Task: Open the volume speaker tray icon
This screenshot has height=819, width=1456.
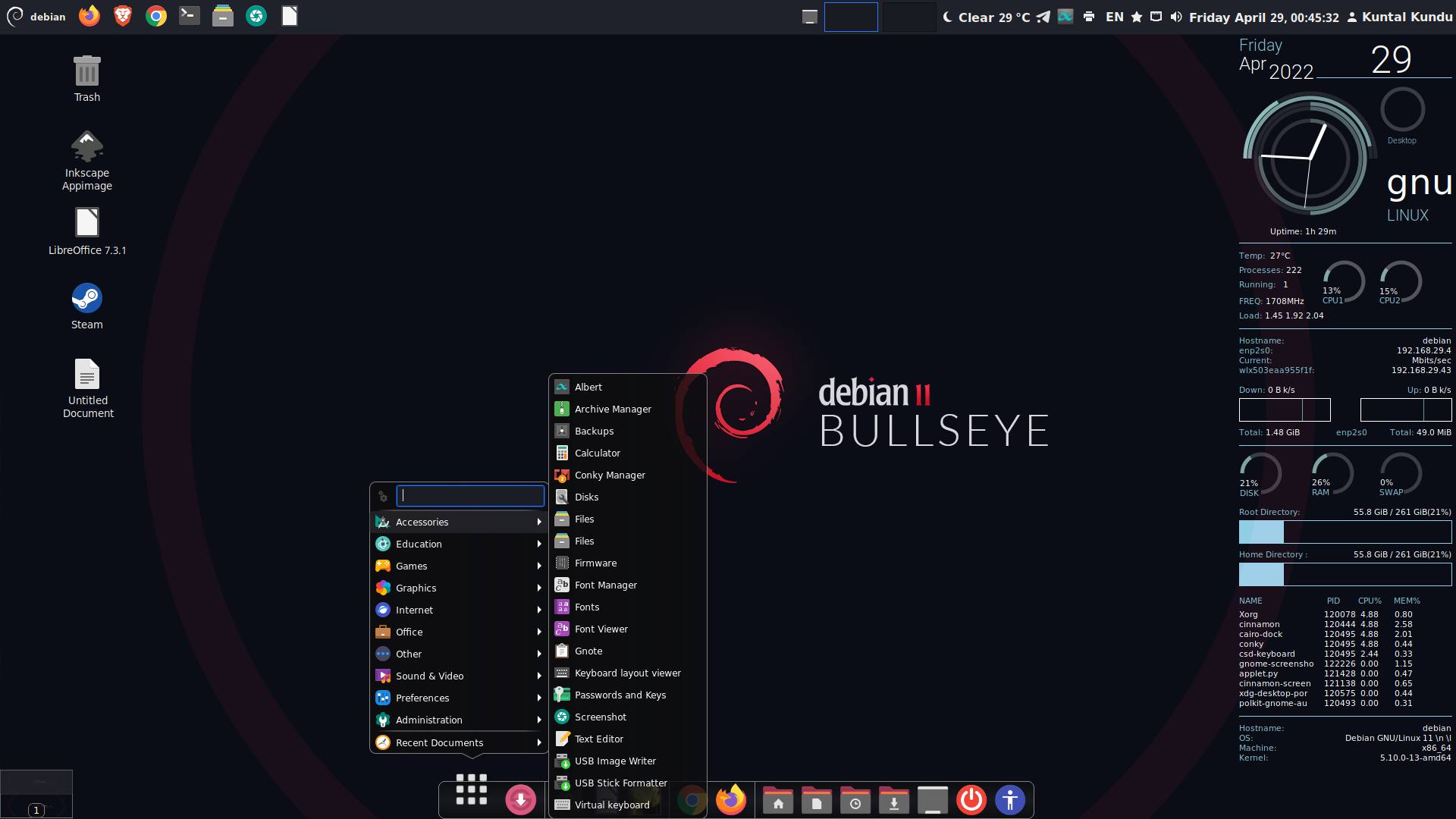Action: [1176, 17]
